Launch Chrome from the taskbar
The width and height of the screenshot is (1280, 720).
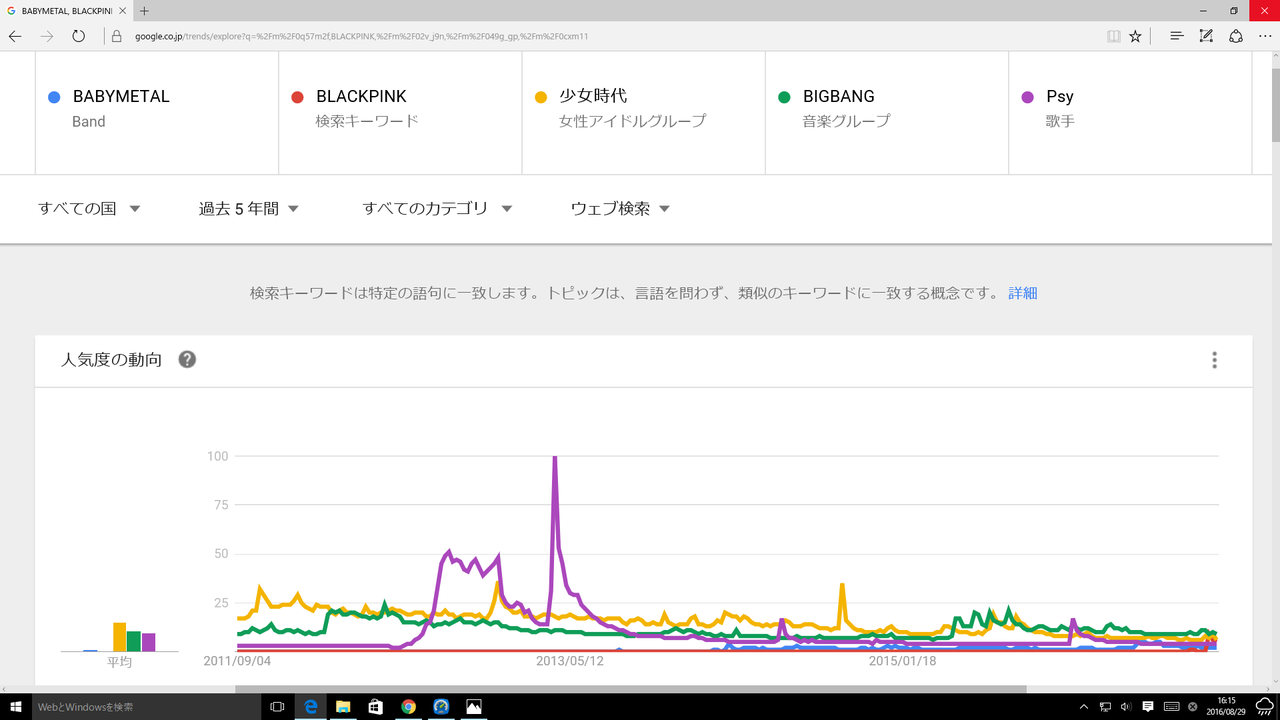pyautogui.click(x=408, y=706)
